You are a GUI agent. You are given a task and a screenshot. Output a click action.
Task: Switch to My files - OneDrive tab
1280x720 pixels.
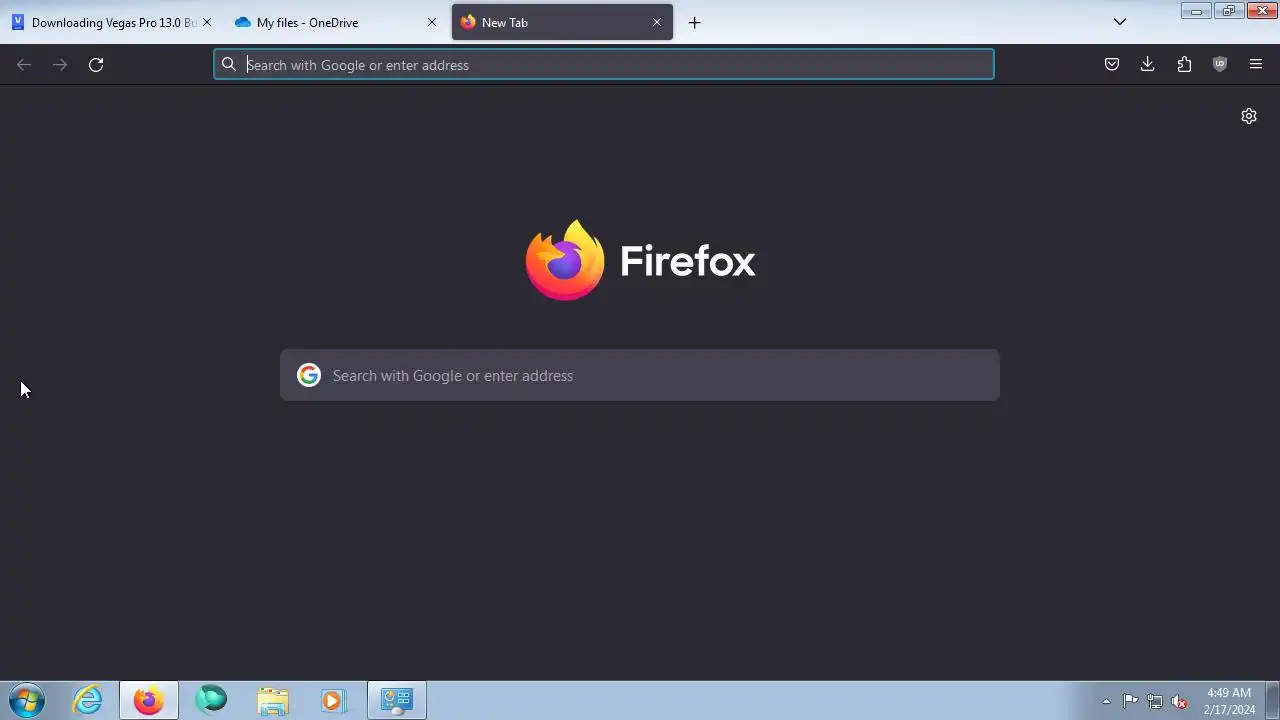click(x=335, y=22)
